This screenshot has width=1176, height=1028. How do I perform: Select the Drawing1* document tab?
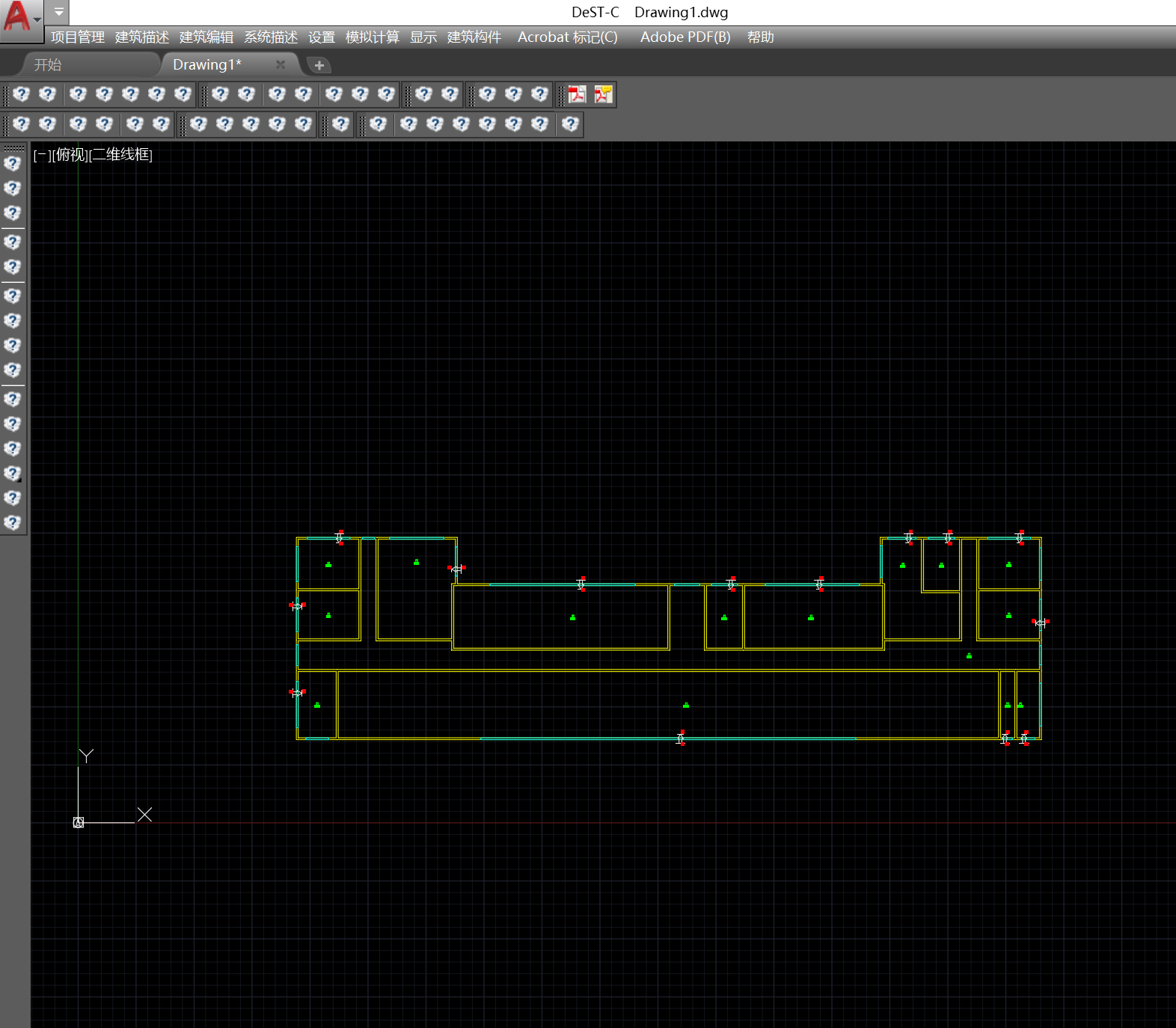(x=207, y=65)
